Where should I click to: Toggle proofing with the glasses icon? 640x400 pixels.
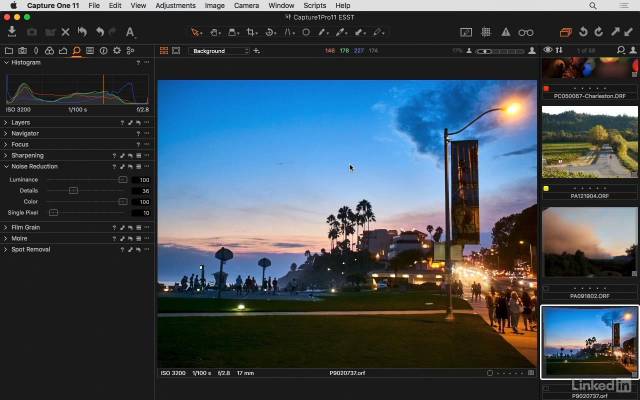(x=526, y=32)
